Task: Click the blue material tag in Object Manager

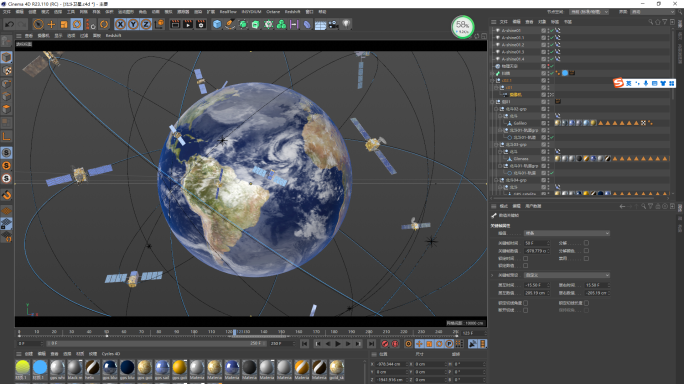Action: tap(565, 73)
